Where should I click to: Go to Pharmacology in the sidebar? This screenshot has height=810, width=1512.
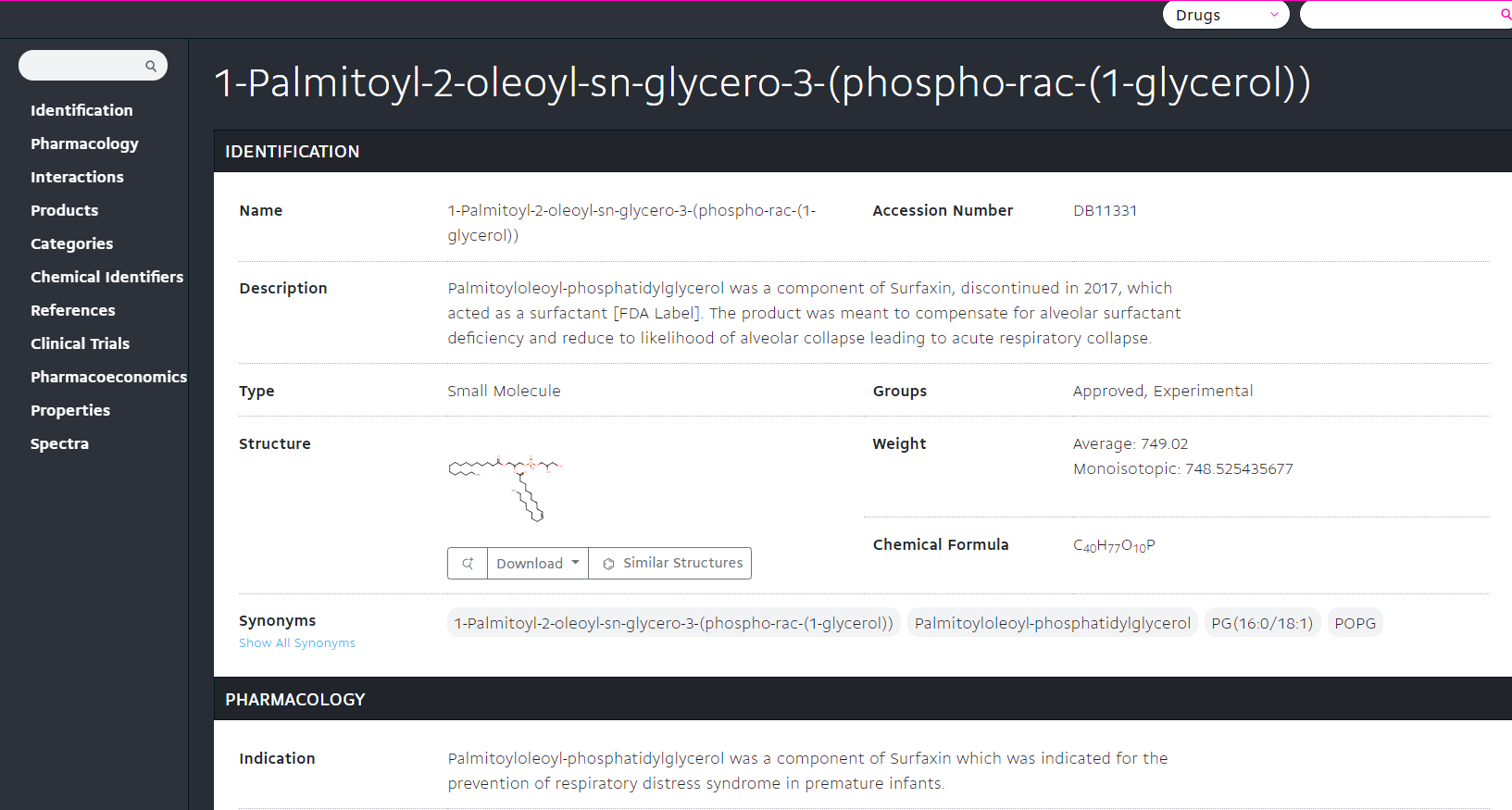pos(84,143)
